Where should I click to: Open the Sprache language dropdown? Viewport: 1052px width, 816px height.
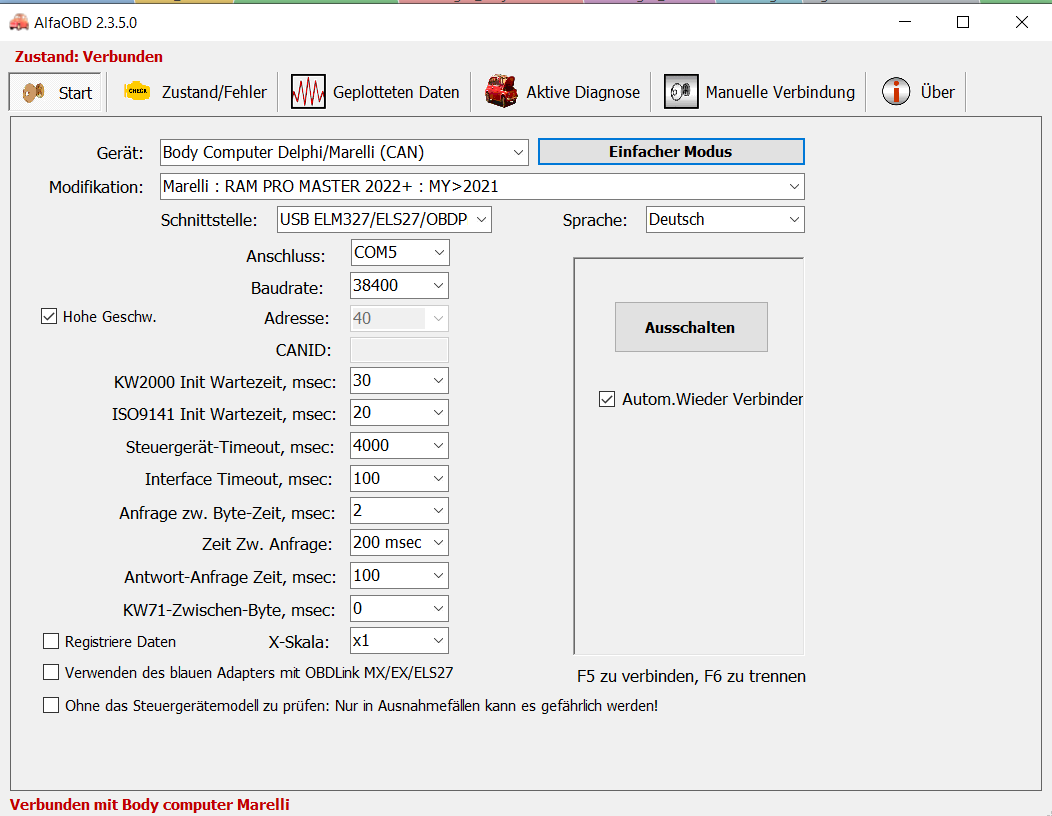click(x=725, y=219)
